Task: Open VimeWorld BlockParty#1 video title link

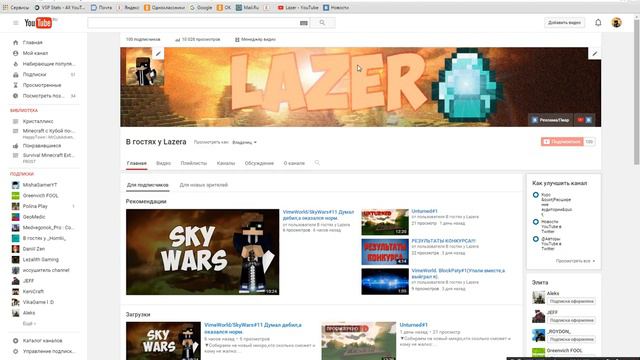Action: click(458, 273)
